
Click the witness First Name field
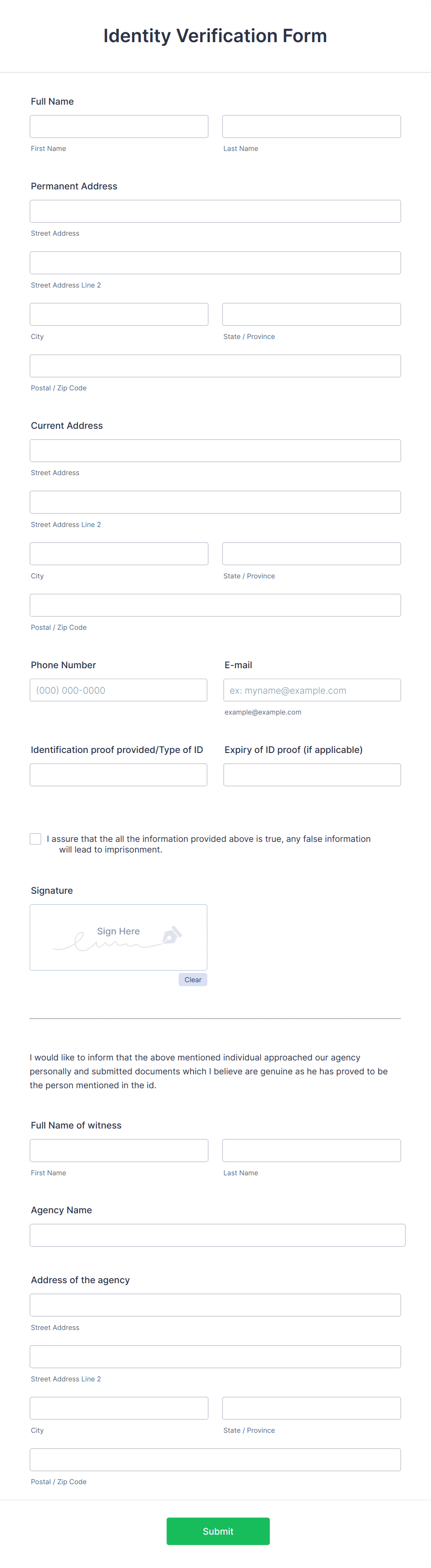(119, 1150)
